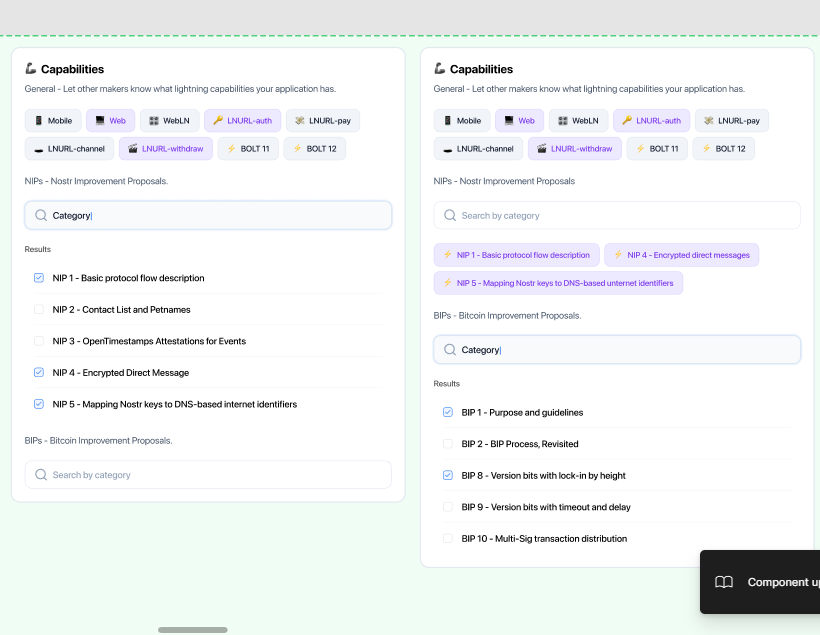Toggle LNURL-auth chip in left Capabilities card
Viewport: 820px width, 635px height.
point(243,121)
